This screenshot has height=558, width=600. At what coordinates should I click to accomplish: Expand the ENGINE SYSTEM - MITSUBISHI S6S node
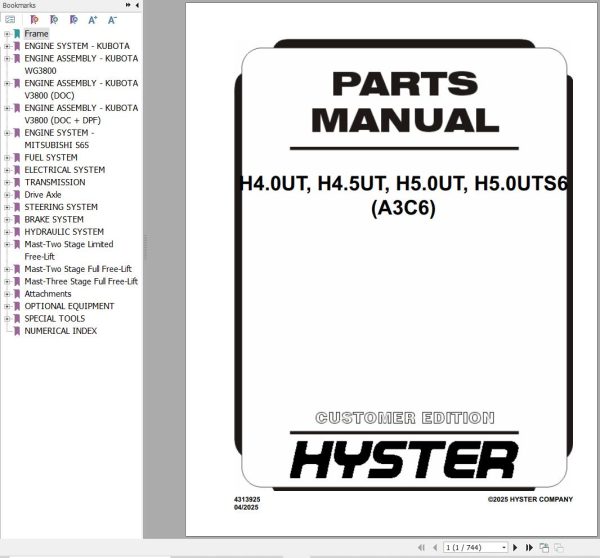tap(7, 133)
